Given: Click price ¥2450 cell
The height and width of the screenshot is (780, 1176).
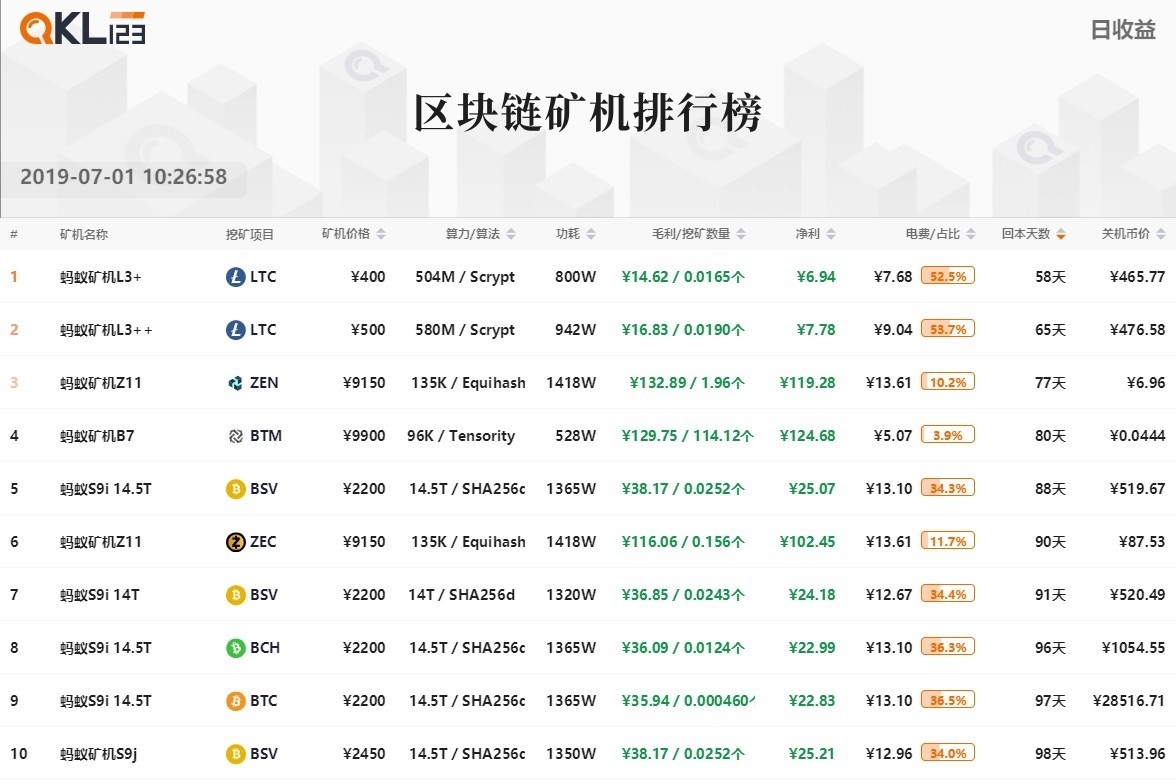Looking at the screenshot, I should tap(364, 754).
